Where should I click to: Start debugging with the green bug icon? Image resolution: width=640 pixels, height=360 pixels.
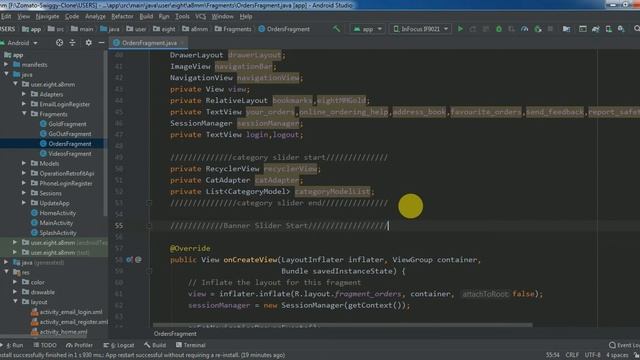(499, 29)
